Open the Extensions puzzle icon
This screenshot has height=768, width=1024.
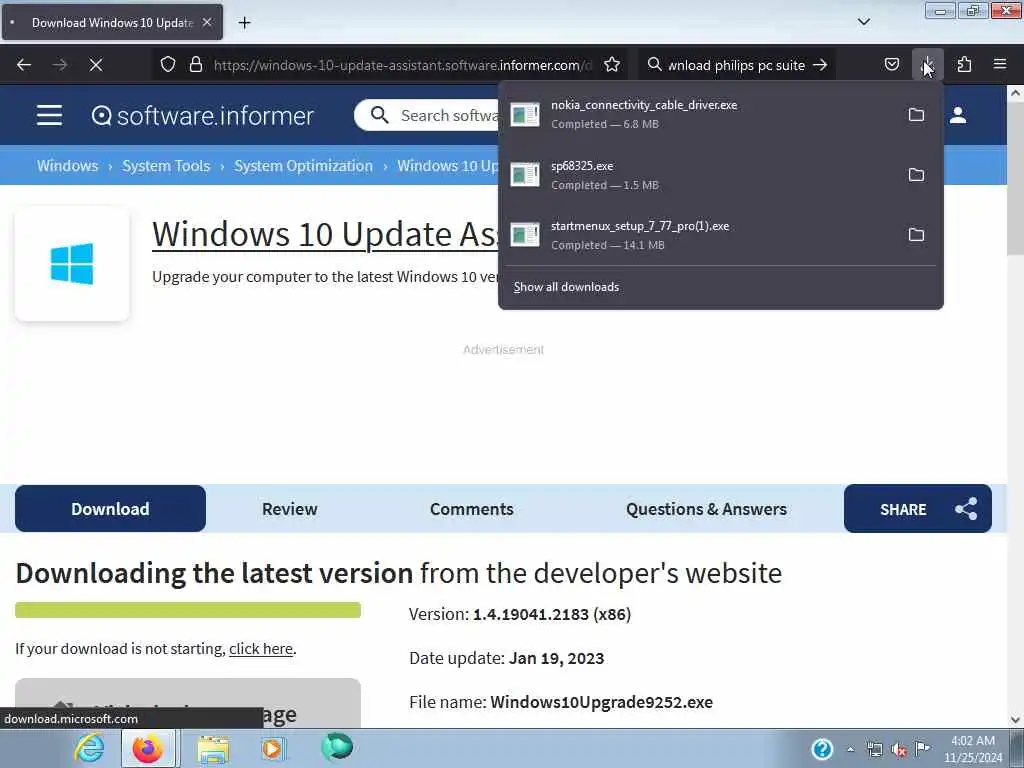(964, 65)
